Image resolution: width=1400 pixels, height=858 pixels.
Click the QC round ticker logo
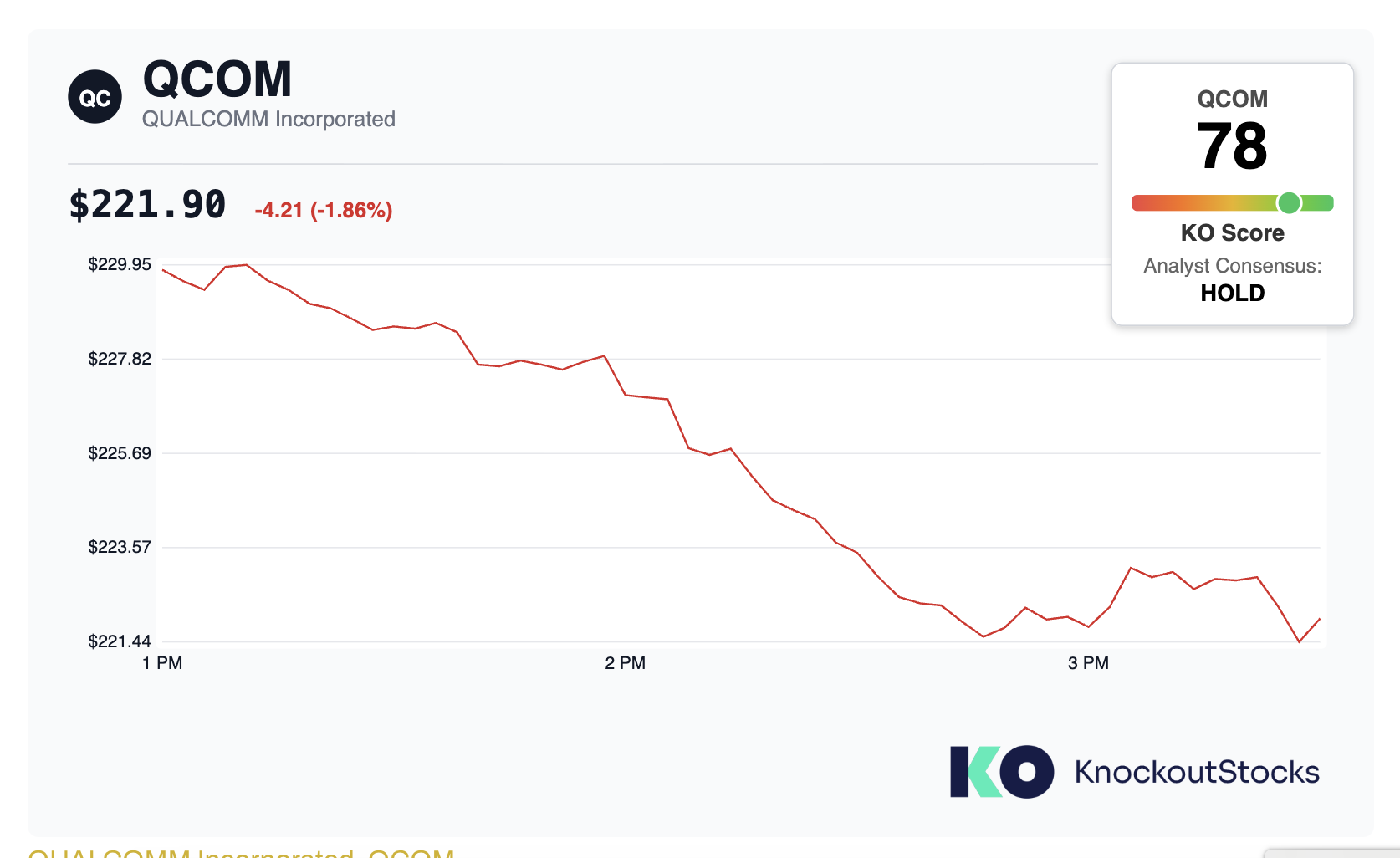pos(95,97)
